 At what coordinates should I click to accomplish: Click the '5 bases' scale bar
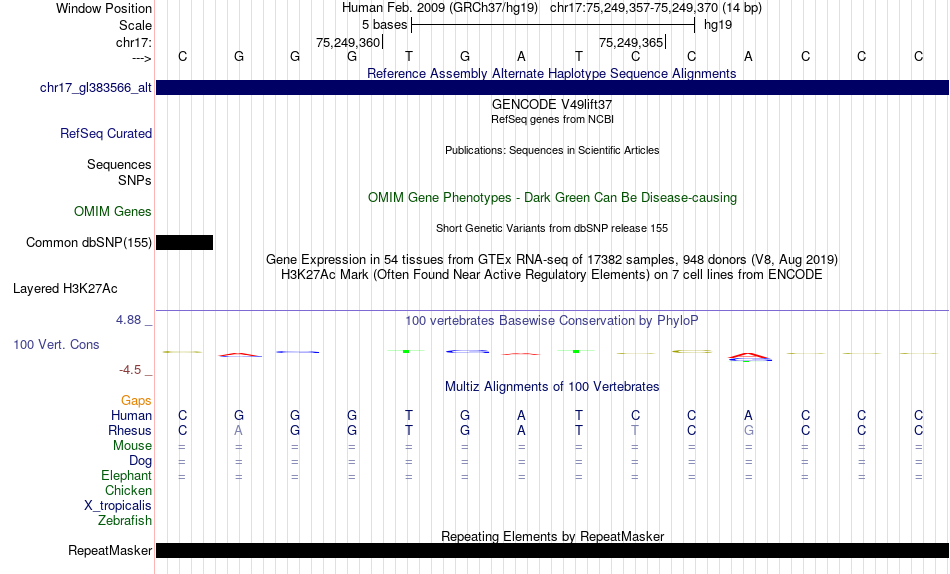(553, 25)
